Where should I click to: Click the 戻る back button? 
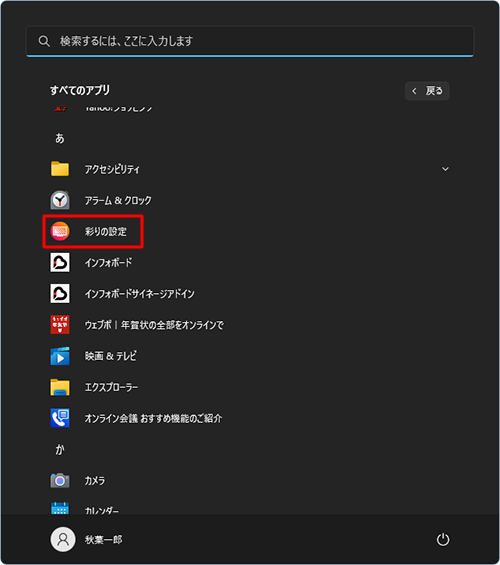pos(427,91)
